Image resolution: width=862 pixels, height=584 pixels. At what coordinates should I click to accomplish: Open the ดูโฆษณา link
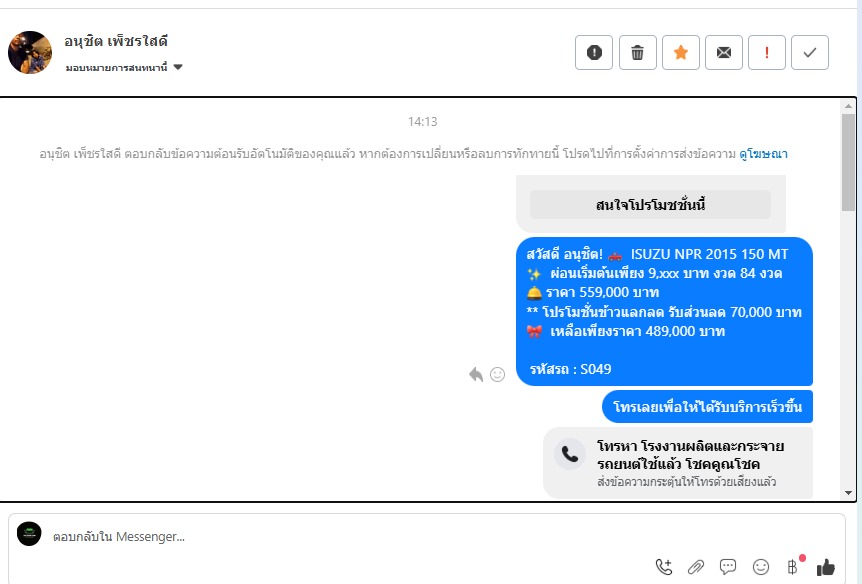[763, 153]
